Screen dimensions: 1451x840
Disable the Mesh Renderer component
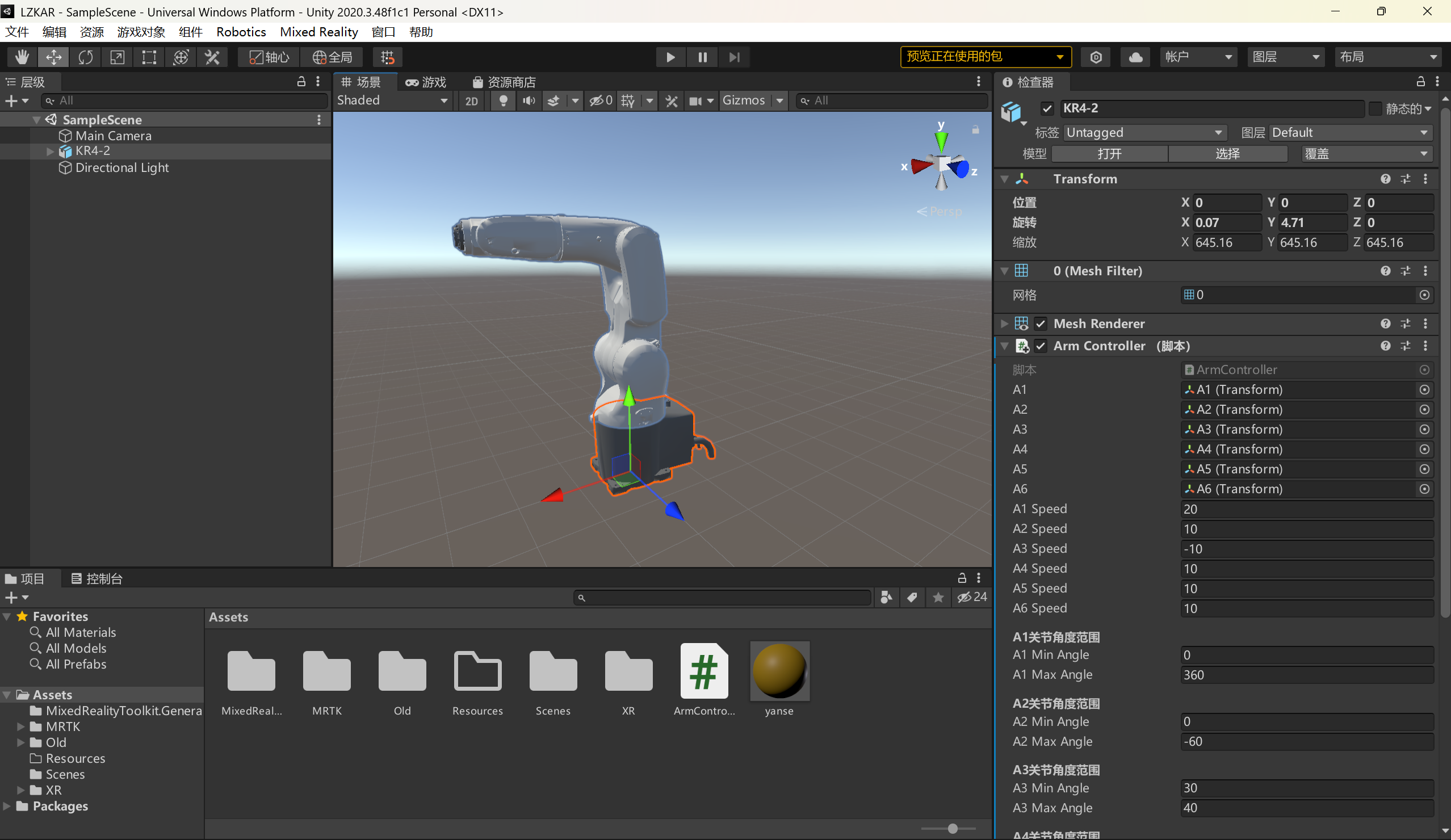pos(1041,324)
